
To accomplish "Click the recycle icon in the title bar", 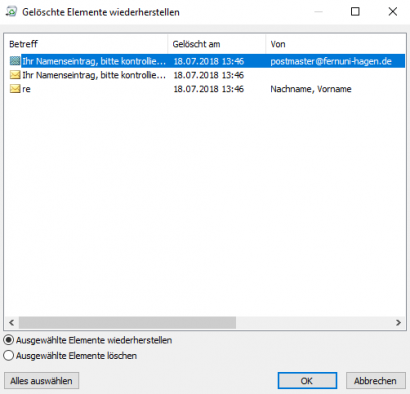I will tap(11, 12).
